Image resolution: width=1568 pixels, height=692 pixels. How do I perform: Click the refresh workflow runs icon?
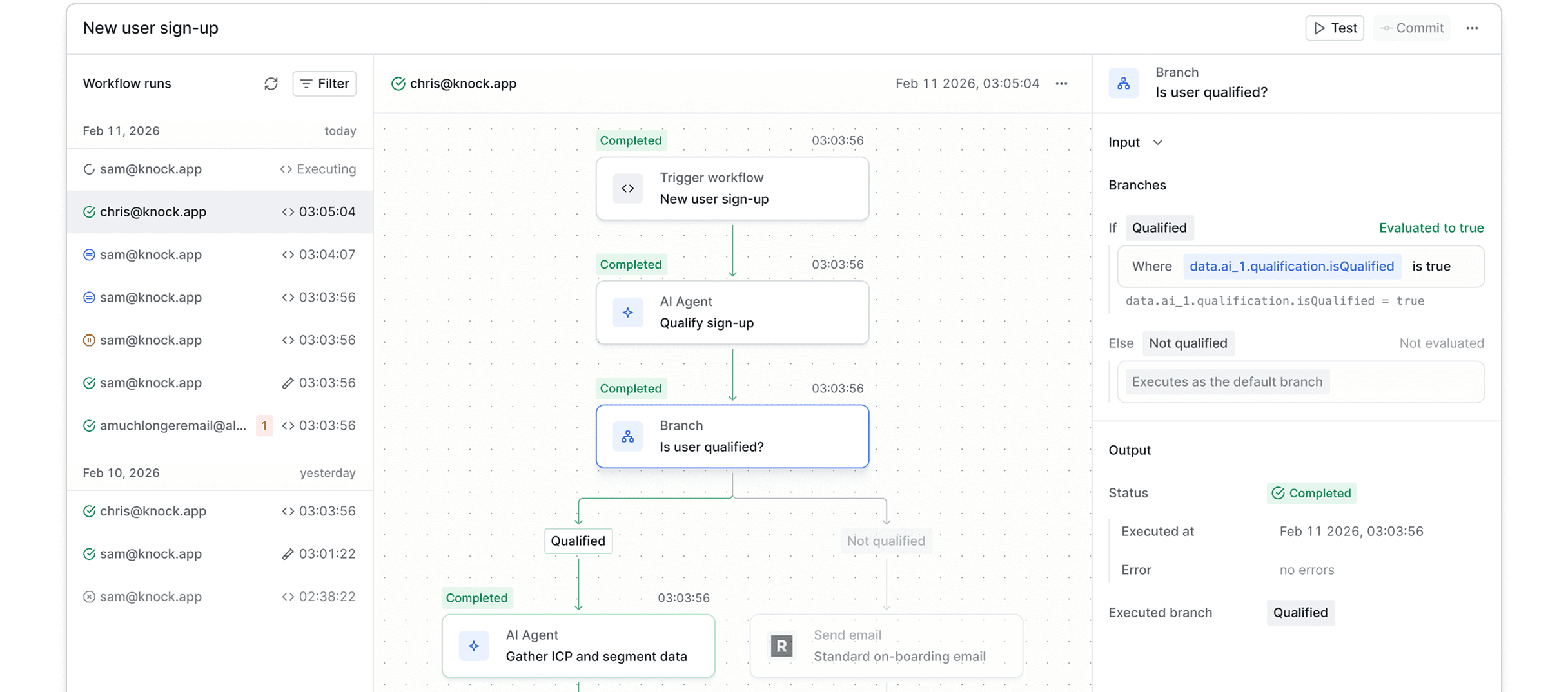click(271, 84)
